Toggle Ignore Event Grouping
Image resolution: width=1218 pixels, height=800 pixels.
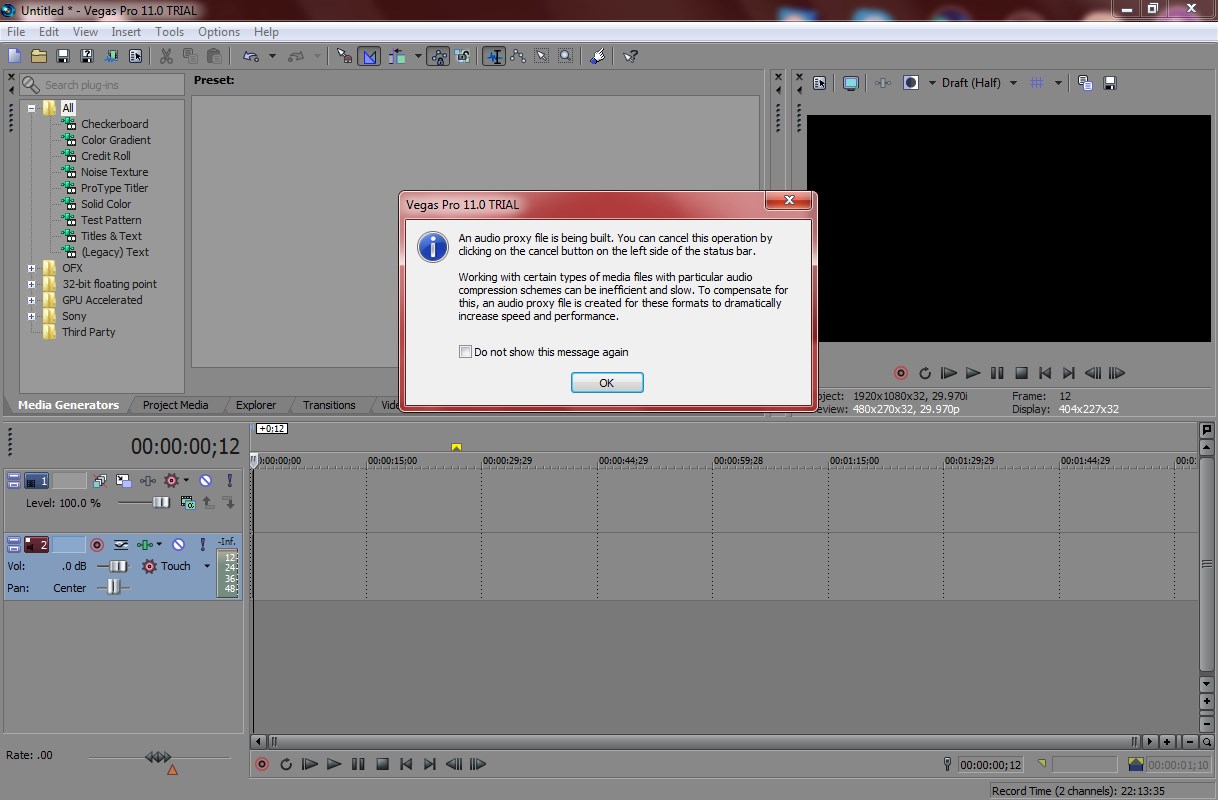click(463, 56)
